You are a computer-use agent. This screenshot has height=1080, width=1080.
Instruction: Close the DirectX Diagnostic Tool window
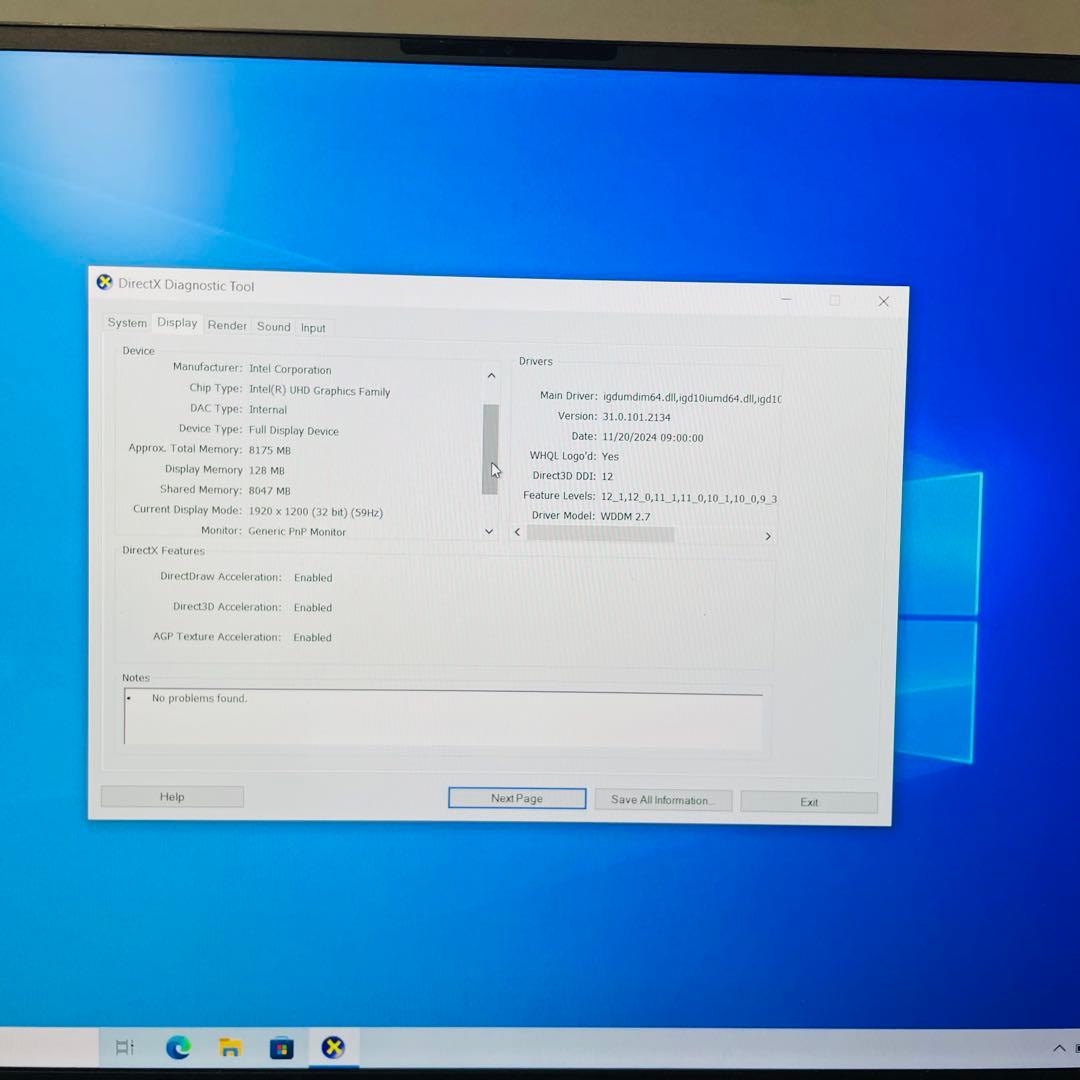(884, 301)
